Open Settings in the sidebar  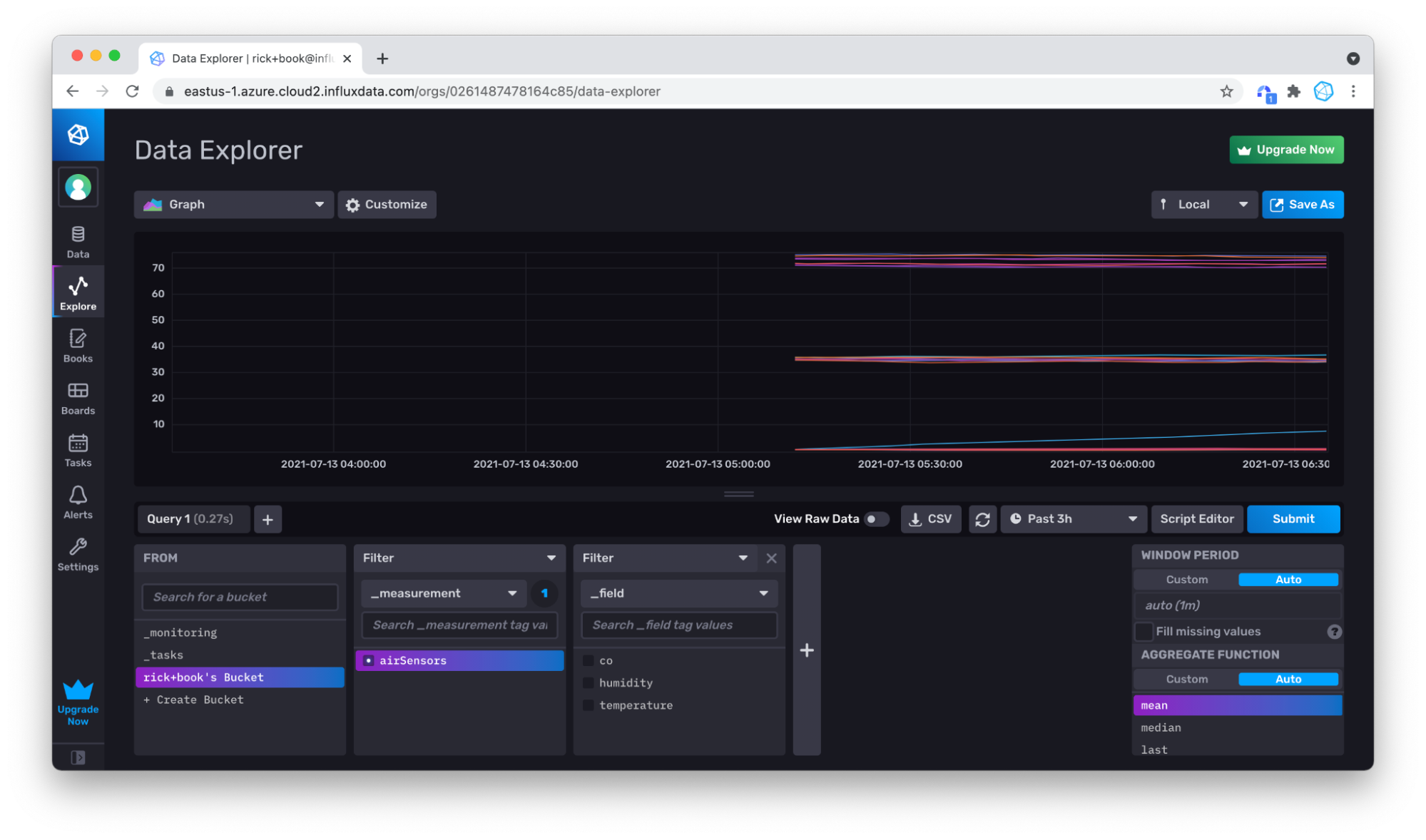[78, 555]
